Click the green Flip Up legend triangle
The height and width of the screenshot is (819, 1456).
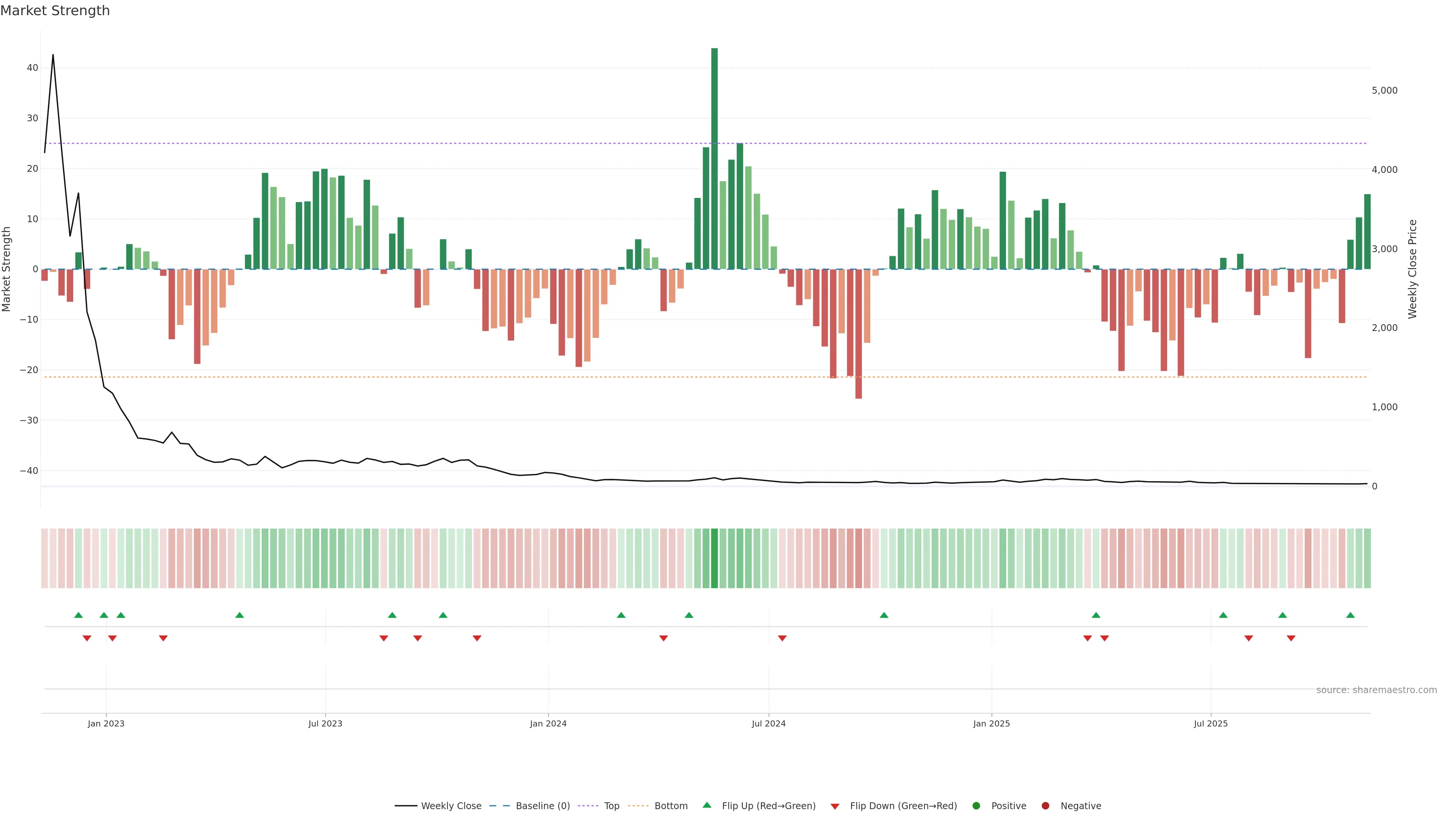[x=706, y=805]
